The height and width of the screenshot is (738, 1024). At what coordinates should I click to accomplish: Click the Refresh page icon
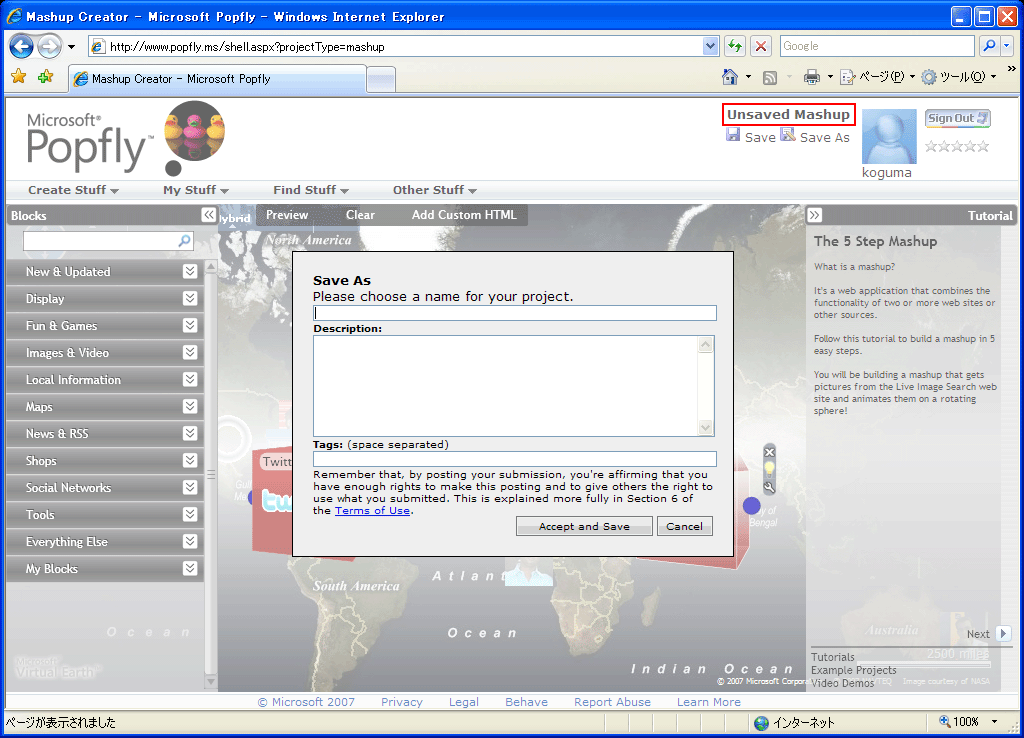coord(735,46)
